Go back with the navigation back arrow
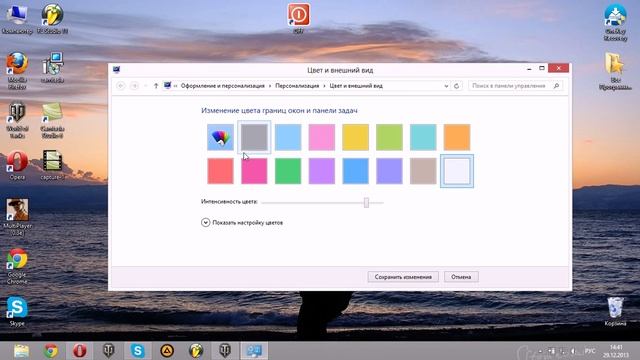The image size is (640, 360). coord(121,86)
